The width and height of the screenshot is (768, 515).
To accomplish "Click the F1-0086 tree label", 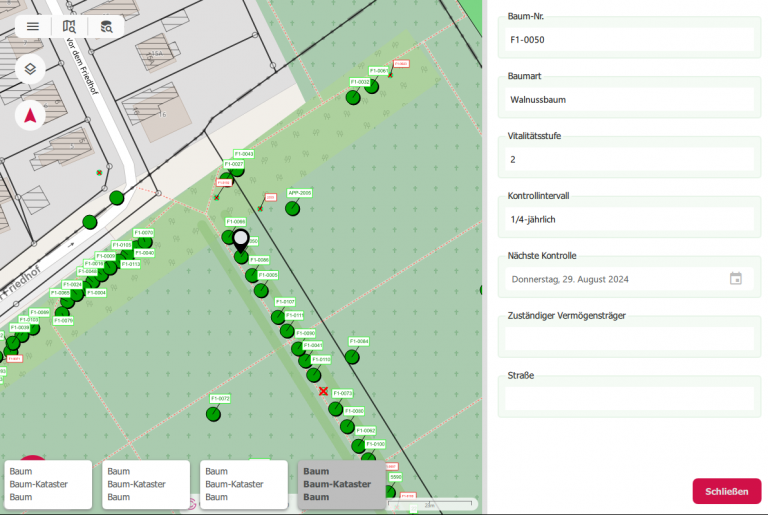I will pyautogui.click(x=260, y=260).
